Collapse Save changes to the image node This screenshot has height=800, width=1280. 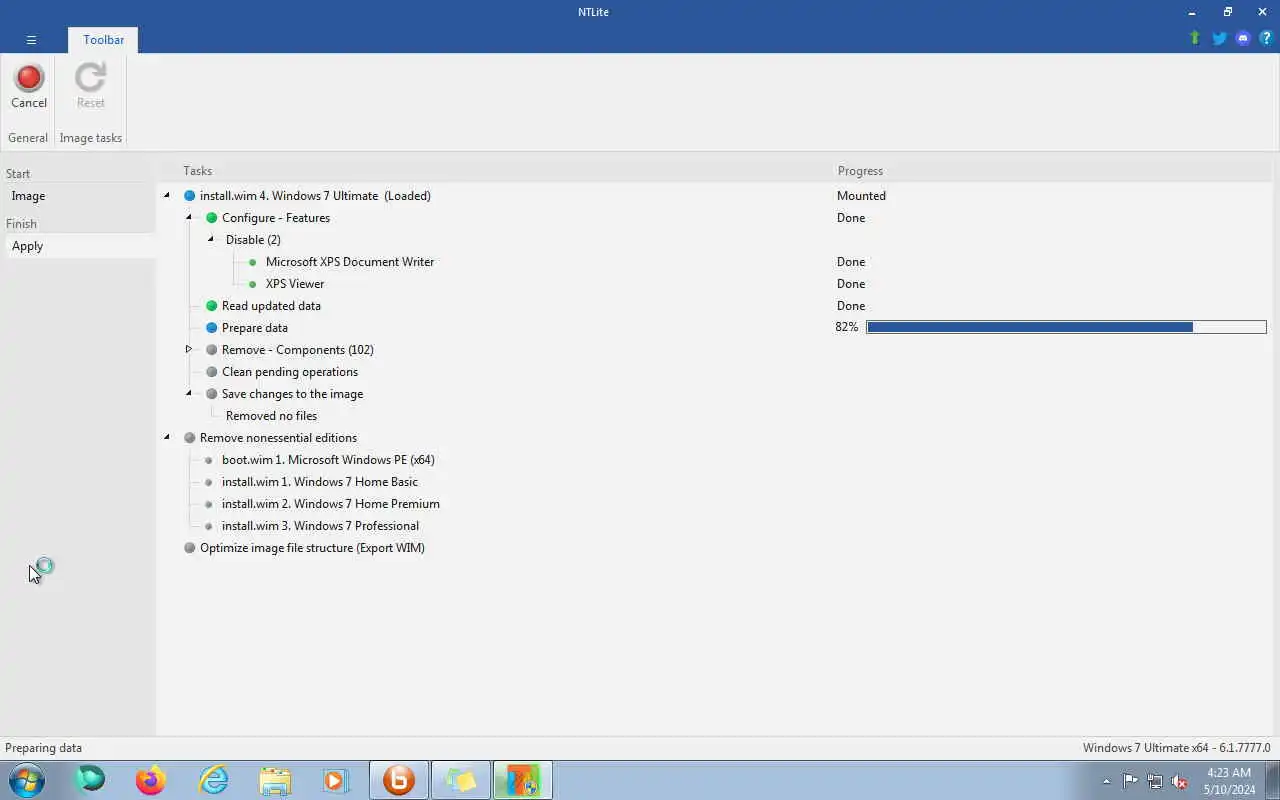188,394
